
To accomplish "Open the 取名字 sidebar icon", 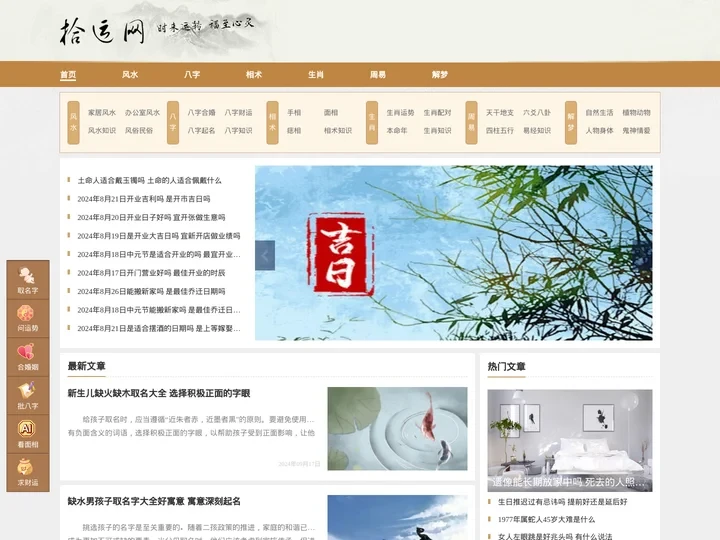I will (x=28, y=280).
